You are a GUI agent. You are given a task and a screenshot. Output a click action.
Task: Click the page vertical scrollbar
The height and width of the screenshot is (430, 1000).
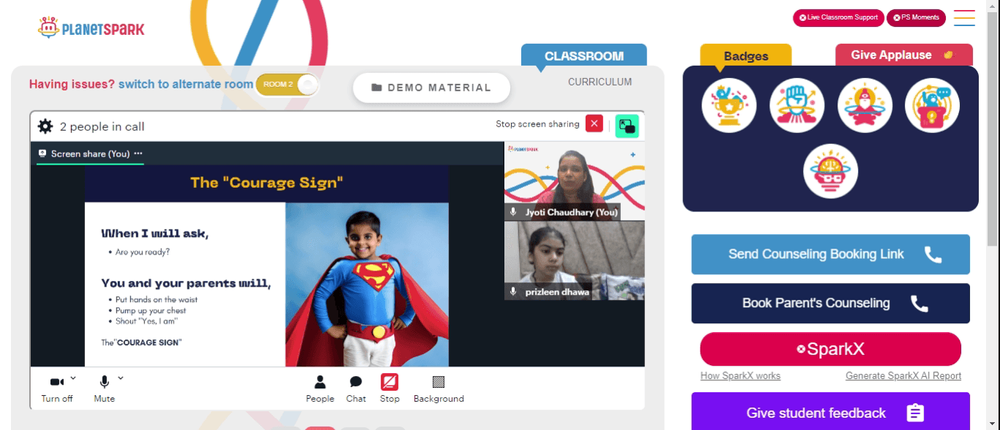(992, 128)
